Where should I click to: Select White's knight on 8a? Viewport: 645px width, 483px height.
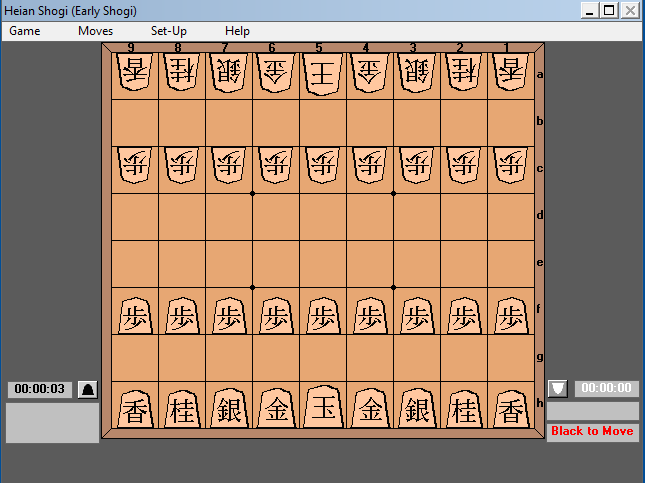point(182,72)
